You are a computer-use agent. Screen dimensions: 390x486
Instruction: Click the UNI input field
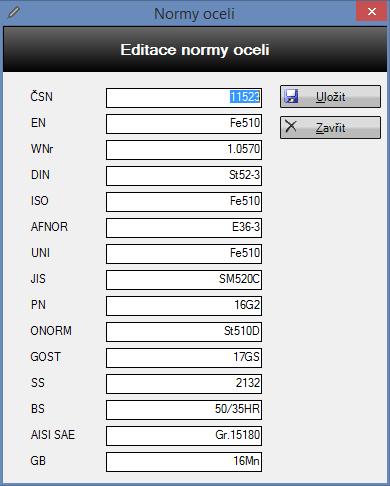tap(184, 254)
